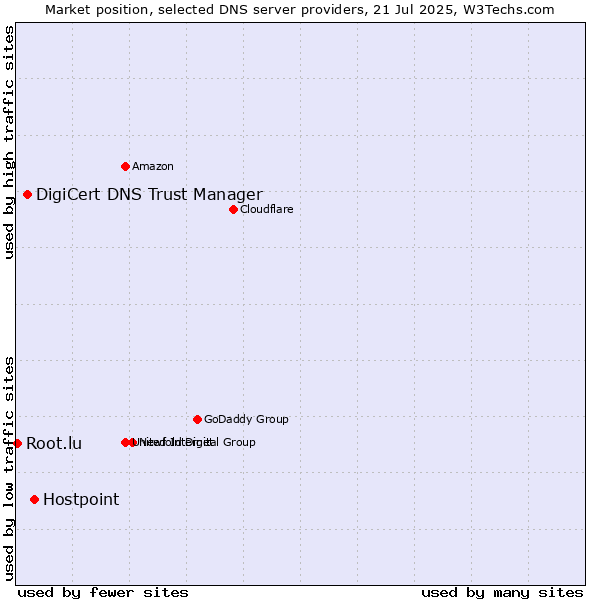Click the red Cloudflare data point

(233, 210)
